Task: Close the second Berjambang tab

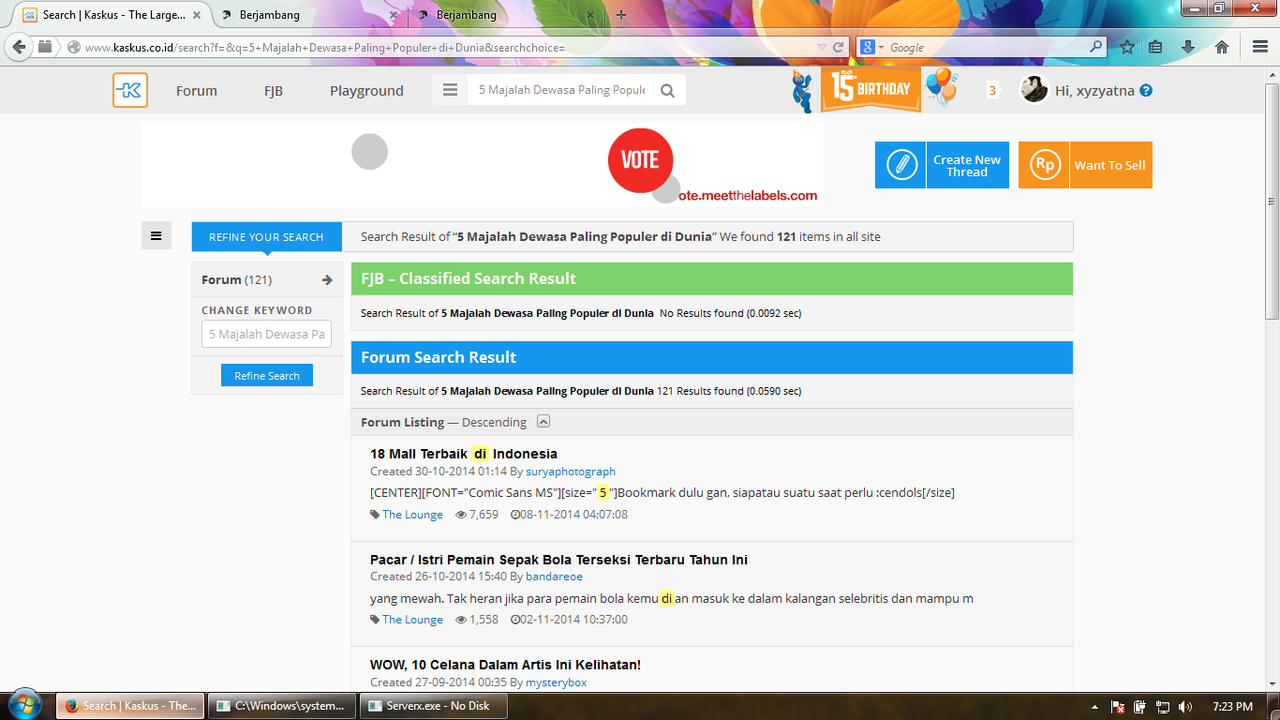Action: coord(590,15)
